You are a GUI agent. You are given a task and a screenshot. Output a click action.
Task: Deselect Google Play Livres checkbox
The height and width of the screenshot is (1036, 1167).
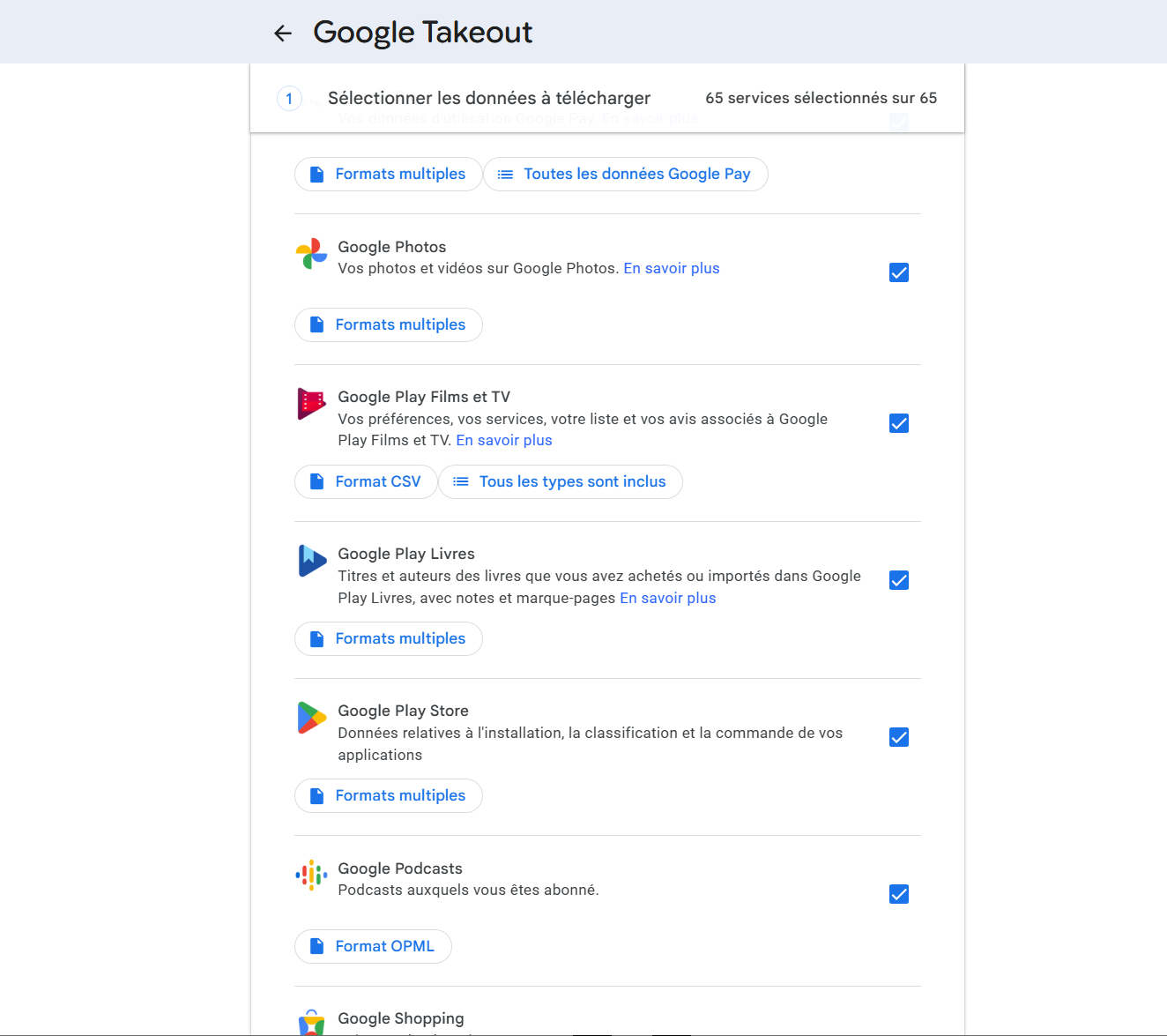point(899,580)
